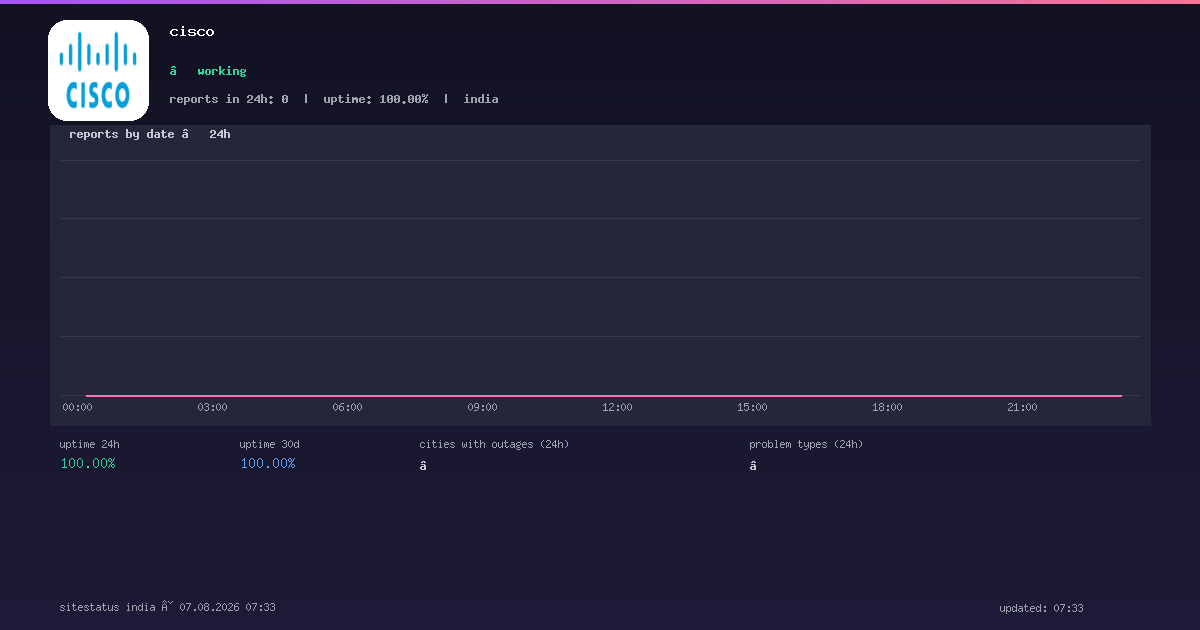Select the india region label
Viewport: 1200px width, 630px height.
pyautogui.click(x=481, y=99)
